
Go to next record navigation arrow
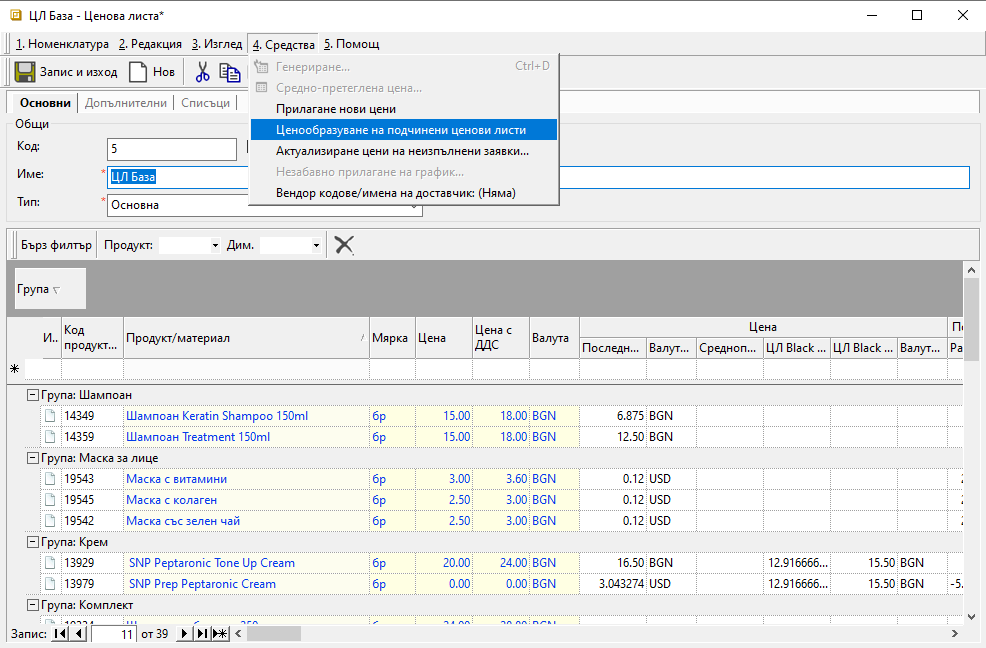pos(184,633)
